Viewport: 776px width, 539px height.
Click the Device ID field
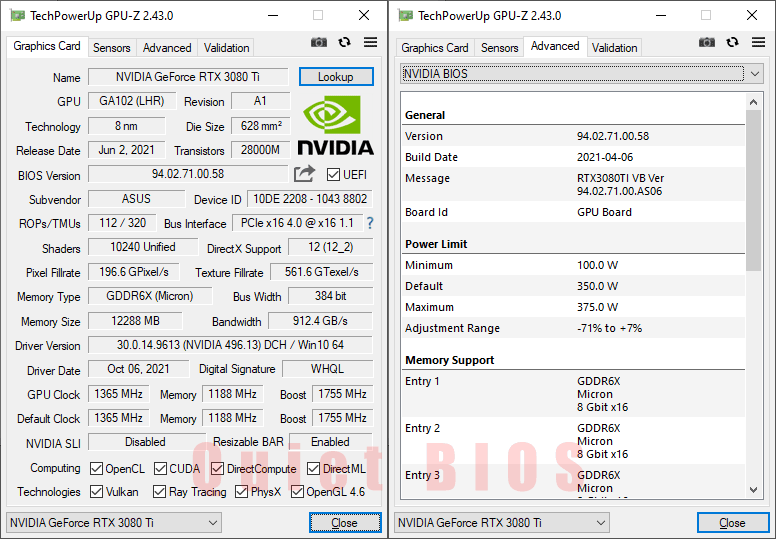click(x=310, y=198)
